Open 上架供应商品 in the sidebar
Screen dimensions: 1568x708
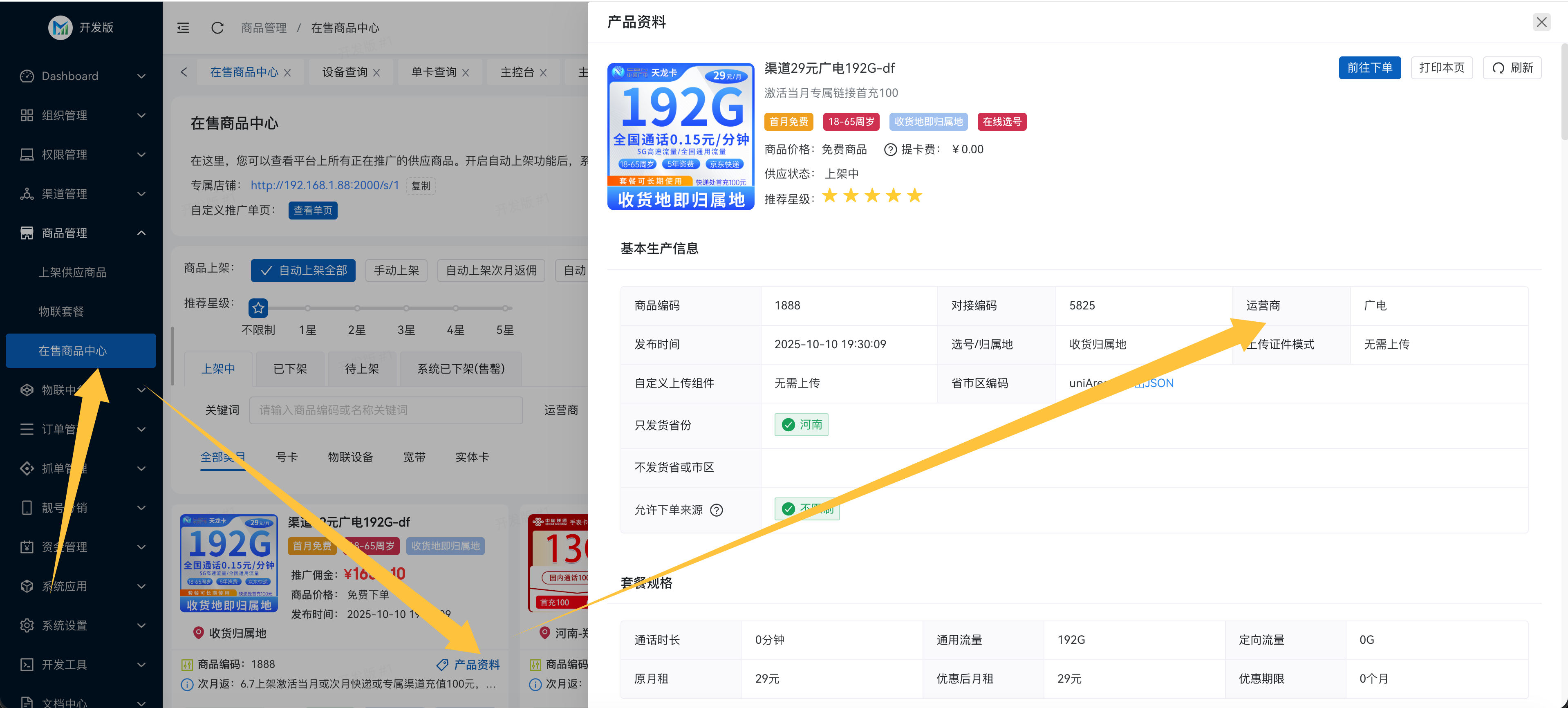coord(72,273)
